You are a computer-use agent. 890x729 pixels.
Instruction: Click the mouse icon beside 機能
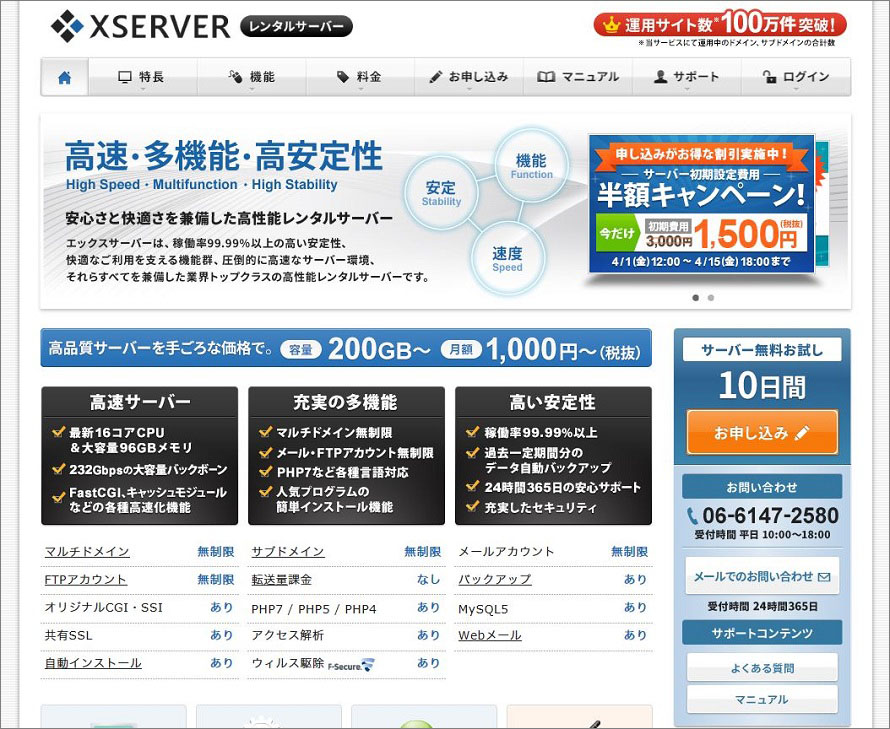coord(235,77)
